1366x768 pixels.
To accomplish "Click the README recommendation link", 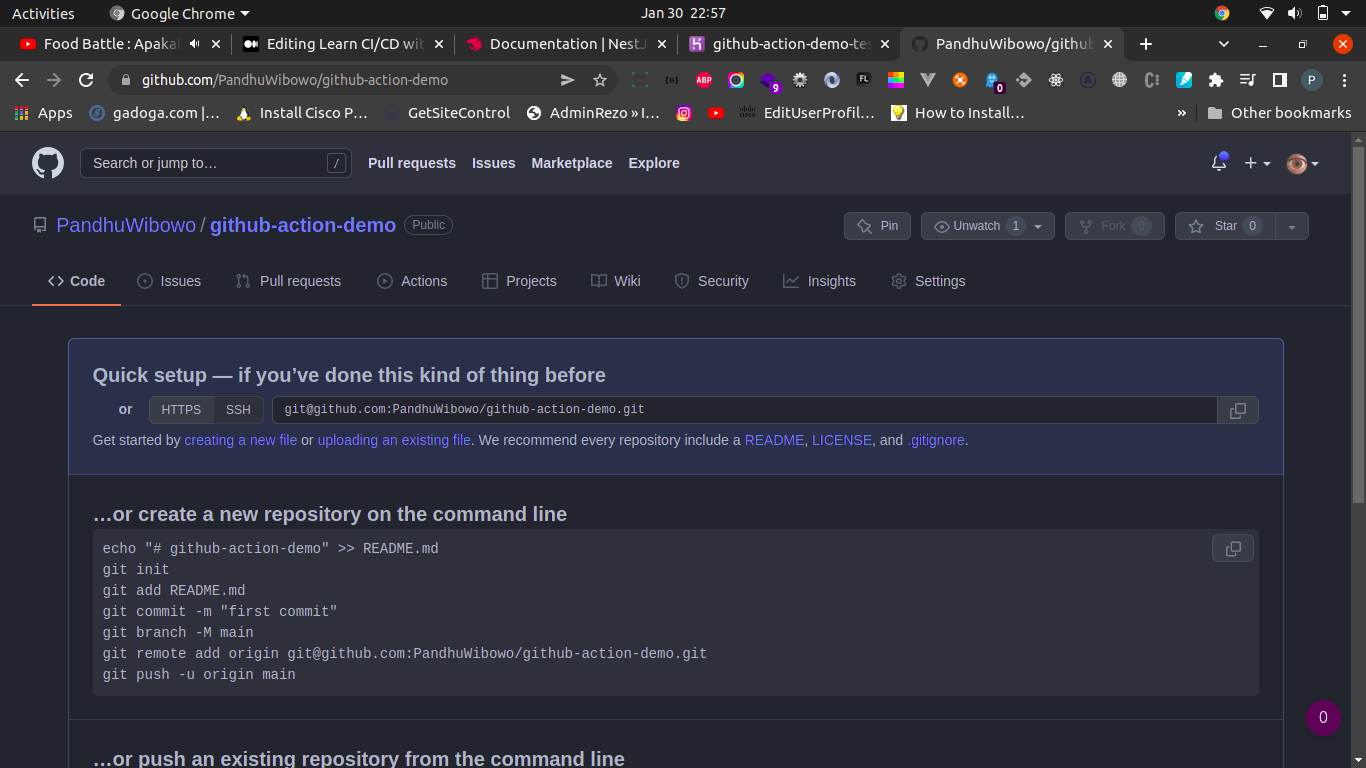I will (774, 440).
